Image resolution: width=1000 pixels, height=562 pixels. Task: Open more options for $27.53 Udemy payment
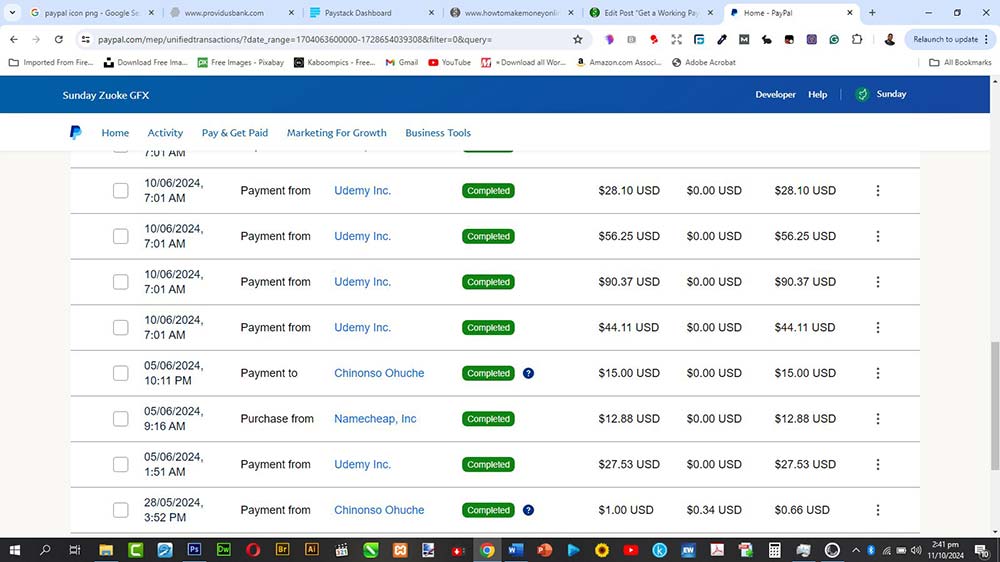pos(878,464)
